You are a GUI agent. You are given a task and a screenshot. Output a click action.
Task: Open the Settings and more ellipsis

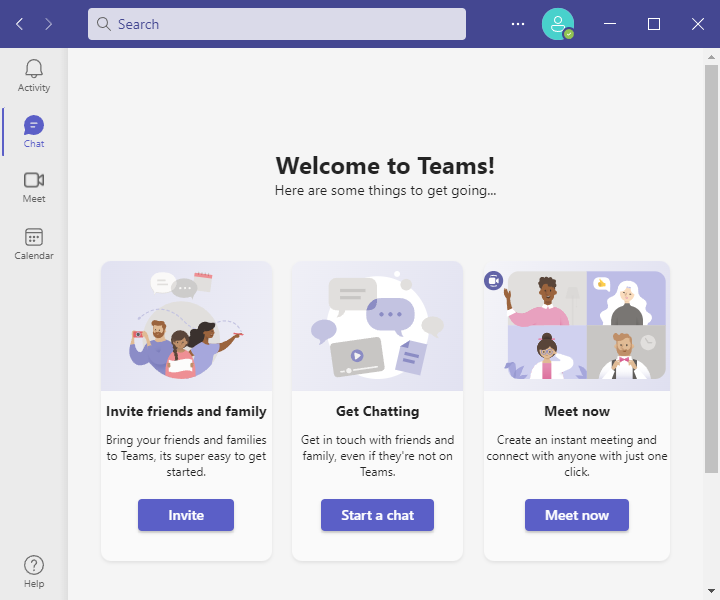click(x=518, y=24)
